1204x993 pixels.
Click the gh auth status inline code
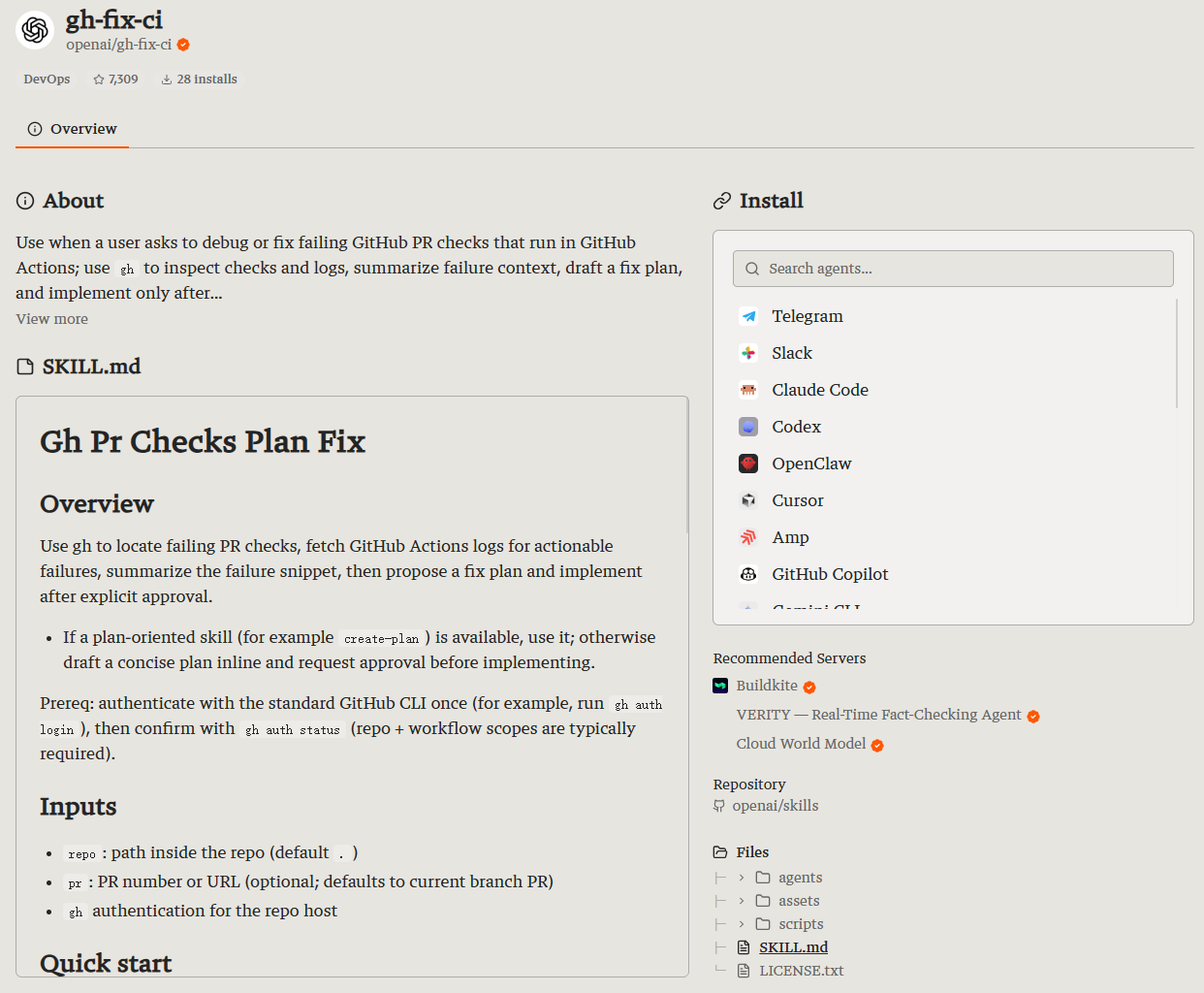point(293,729)
